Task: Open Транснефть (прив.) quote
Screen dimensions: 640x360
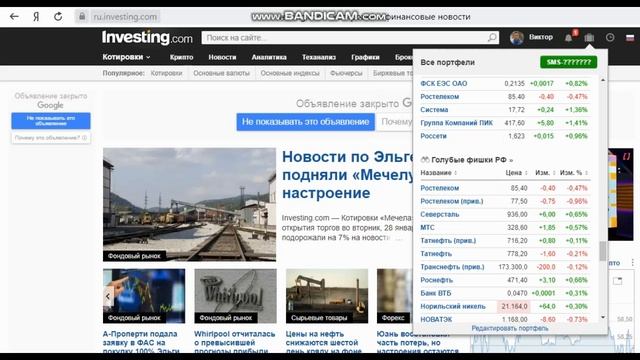Action: tap(452, 267)
